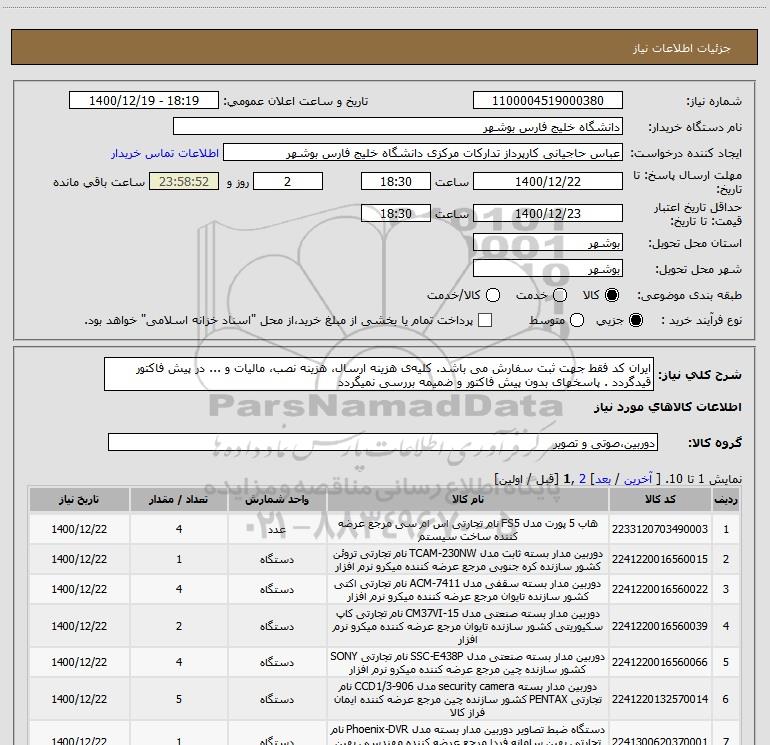
Task: Click the نام کالا column header
Action: (x=468, y=500)
